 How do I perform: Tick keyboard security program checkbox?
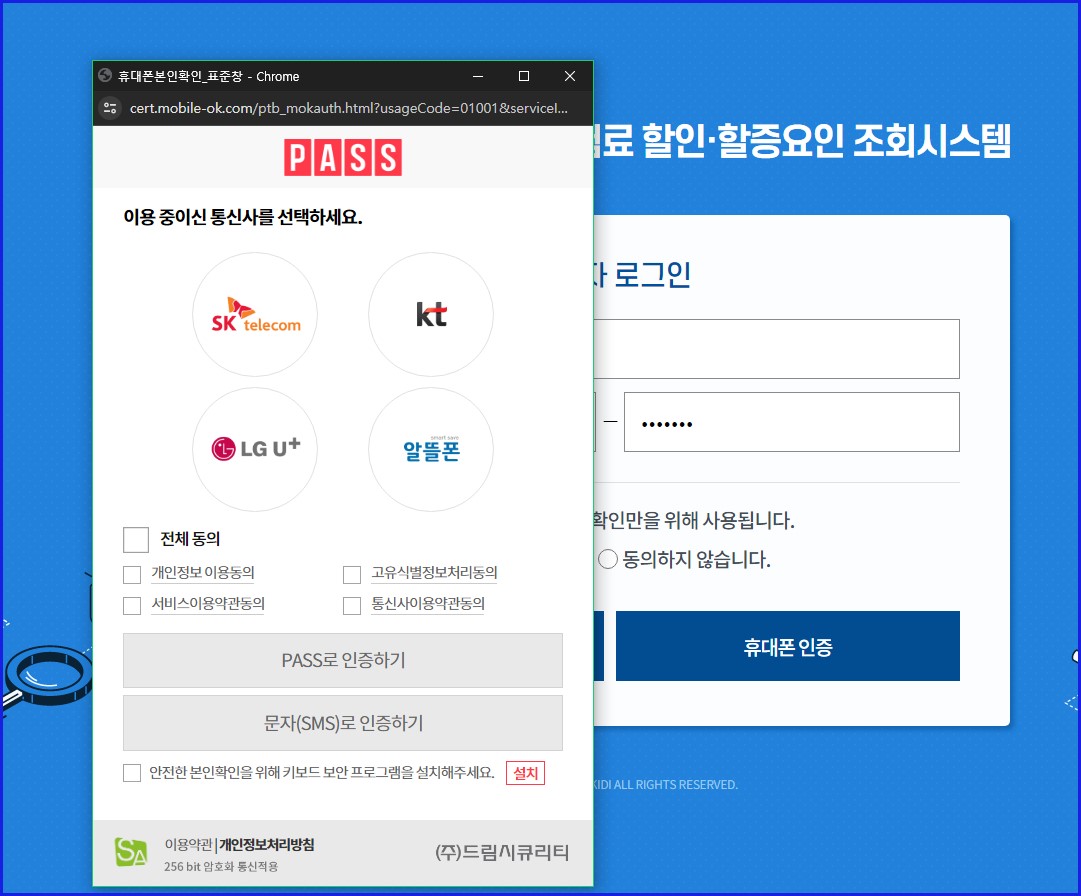pos(132,773)
